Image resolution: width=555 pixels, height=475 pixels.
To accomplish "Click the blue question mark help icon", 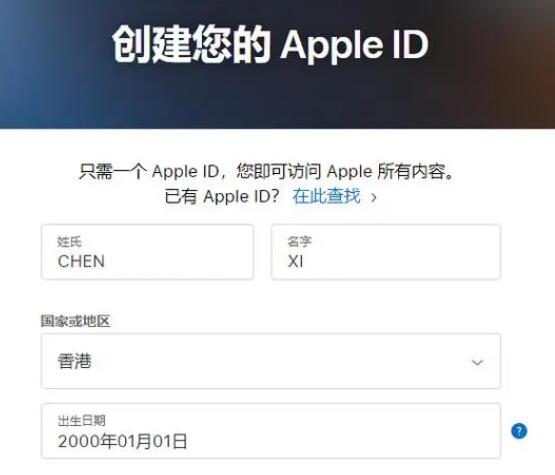I will (519, 431).
